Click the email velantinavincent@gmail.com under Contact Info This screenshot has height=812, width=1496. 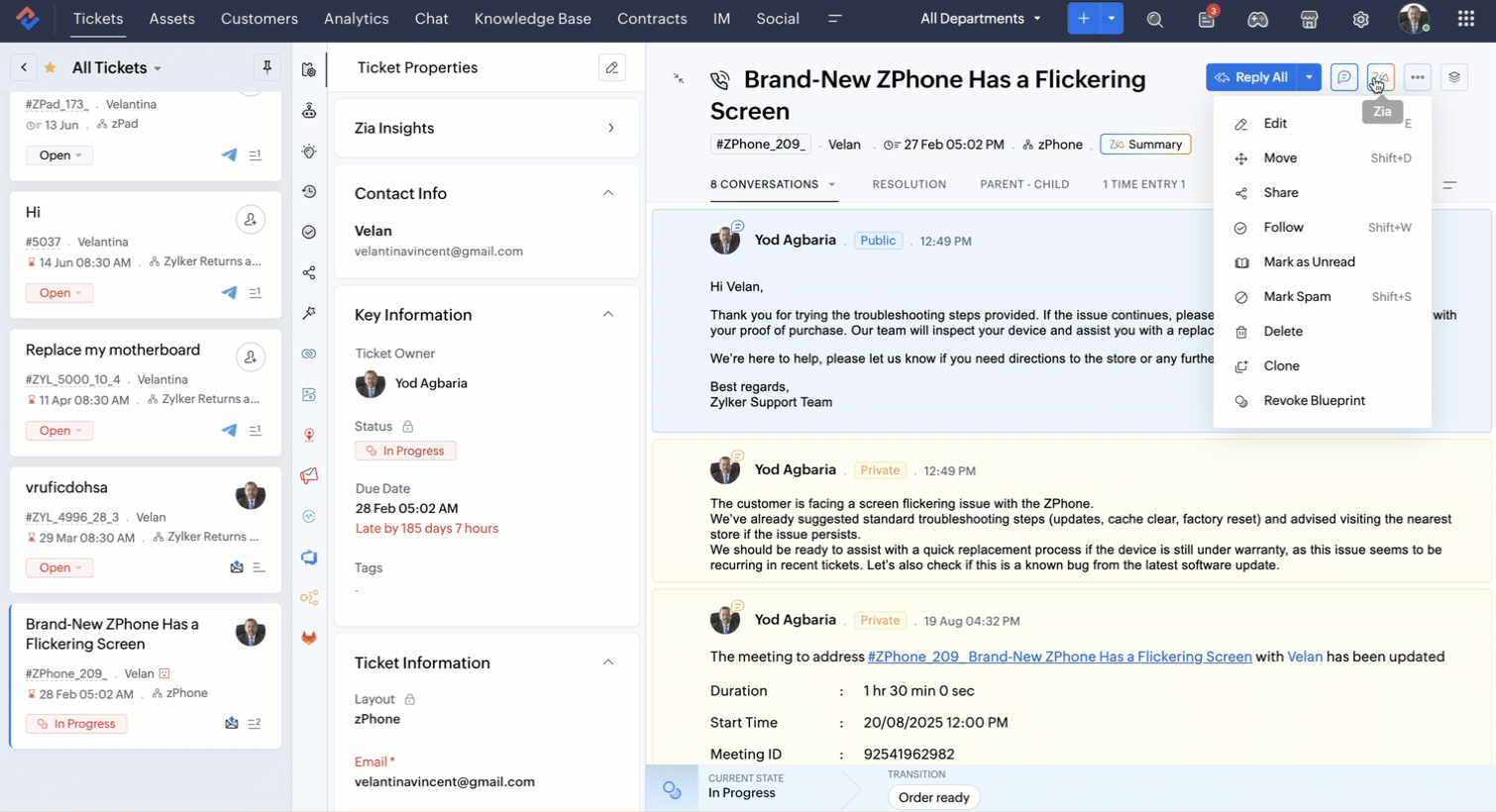439,252
